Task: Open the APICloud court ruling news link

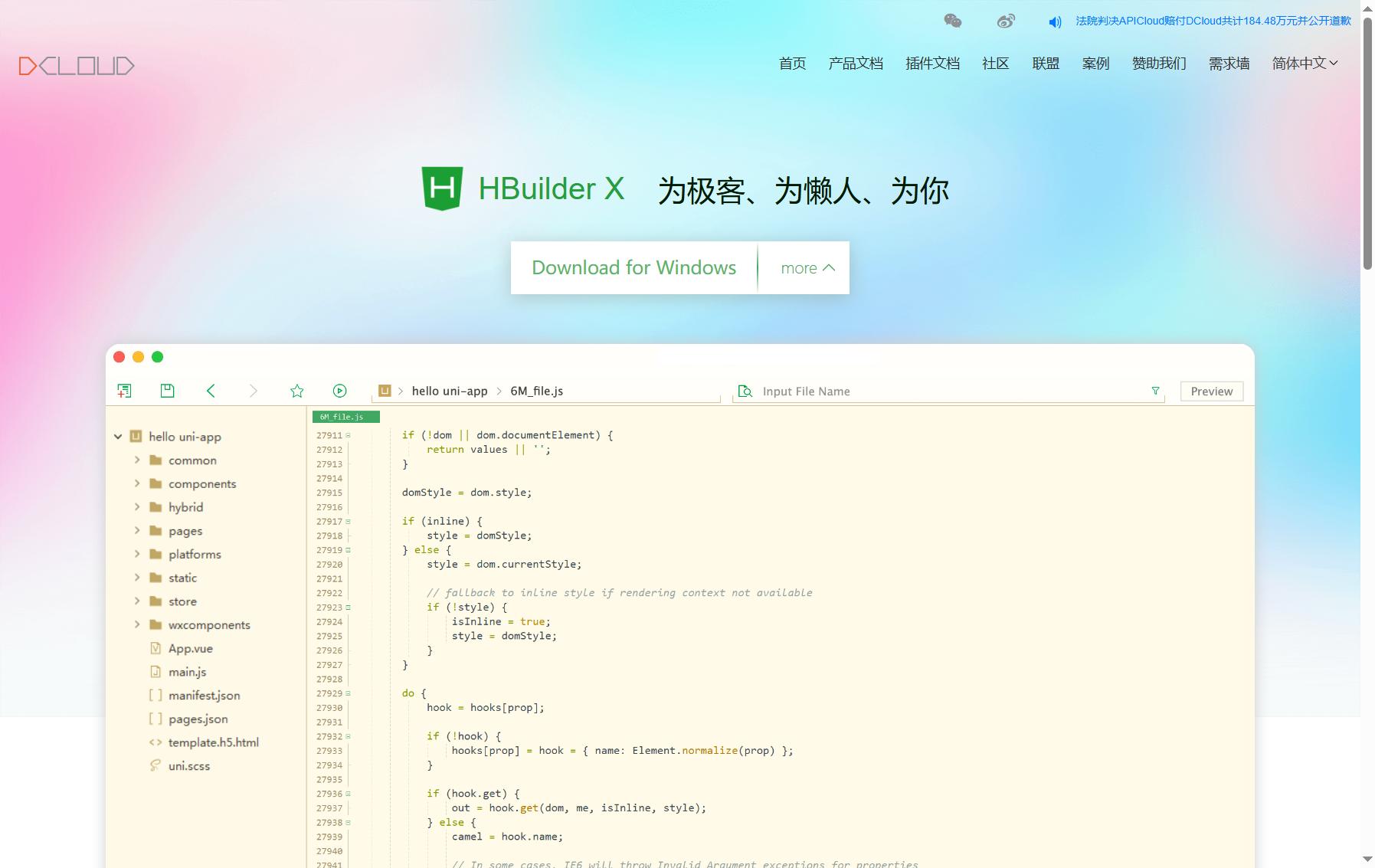Action: click(1213, 21)
